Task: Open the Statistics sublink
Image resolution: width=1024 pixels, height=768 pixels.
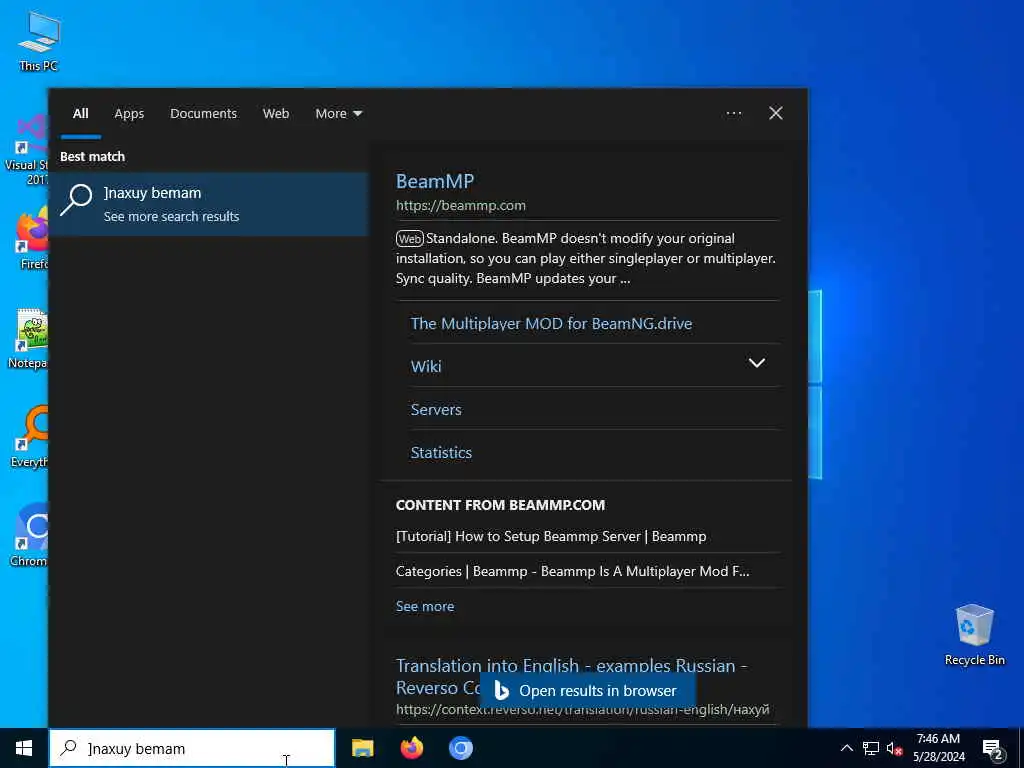Action: (x=441, y=453)
